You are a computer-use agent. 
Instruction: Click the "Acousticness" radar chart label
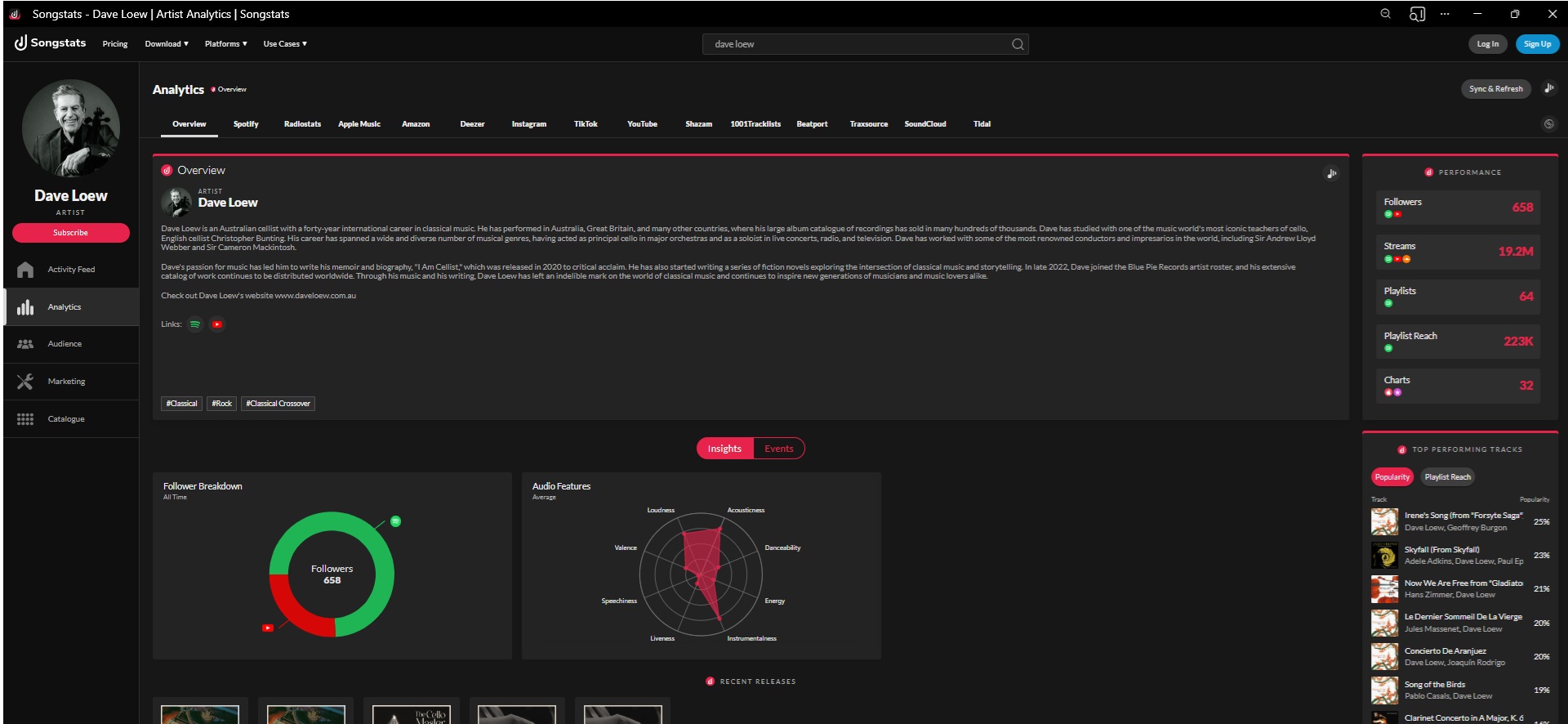pyautogui.click(x=746, y=510)
